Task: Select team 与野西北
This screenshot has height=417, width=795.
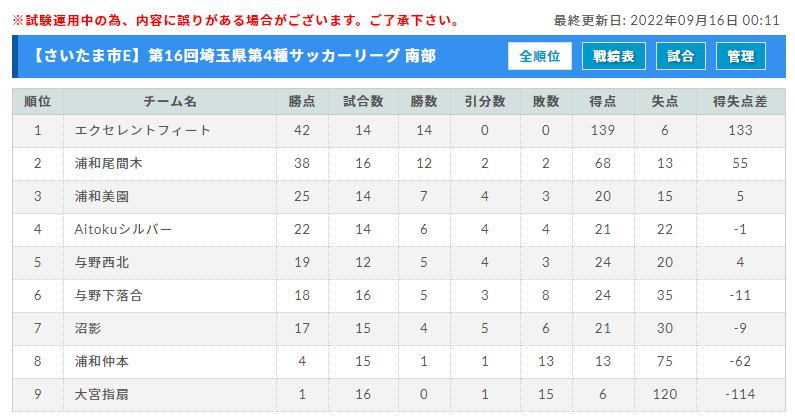Action: [x=101, y=262]
